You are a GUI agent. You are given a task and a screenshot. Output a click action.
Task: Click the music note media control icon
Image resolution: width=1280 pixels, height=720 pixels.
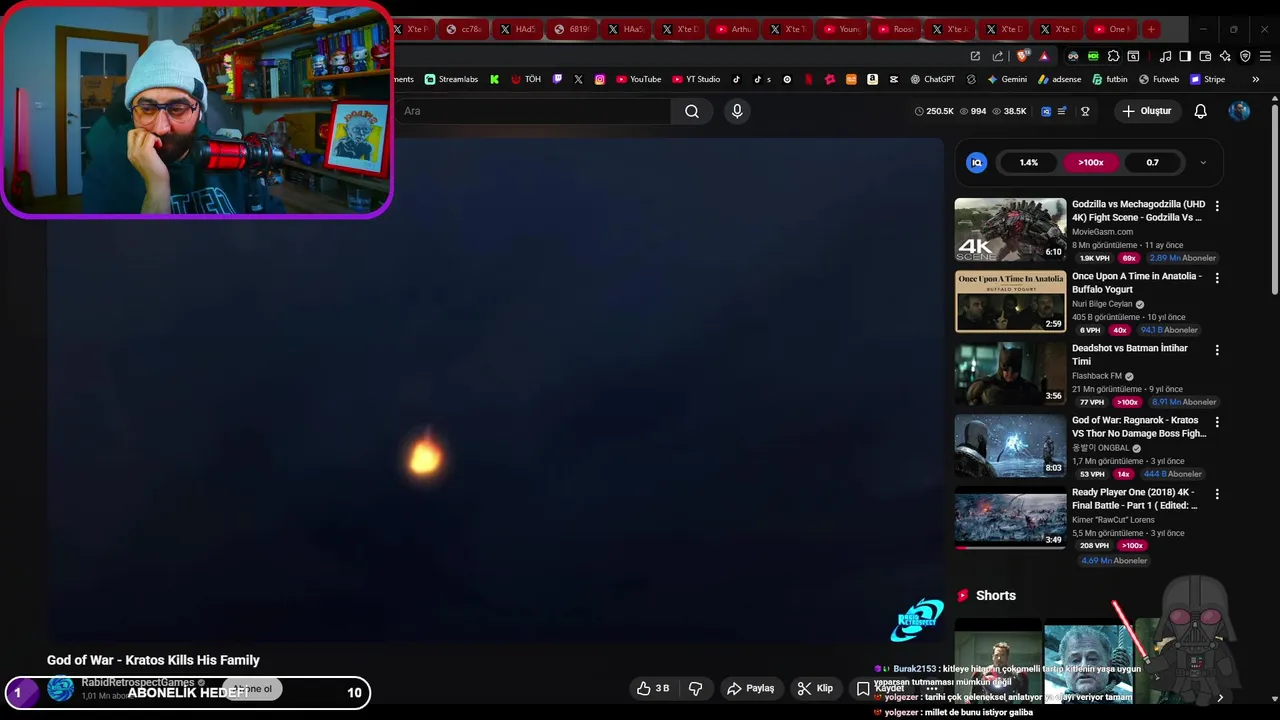pyautogui.click(x=1166, y=56)
